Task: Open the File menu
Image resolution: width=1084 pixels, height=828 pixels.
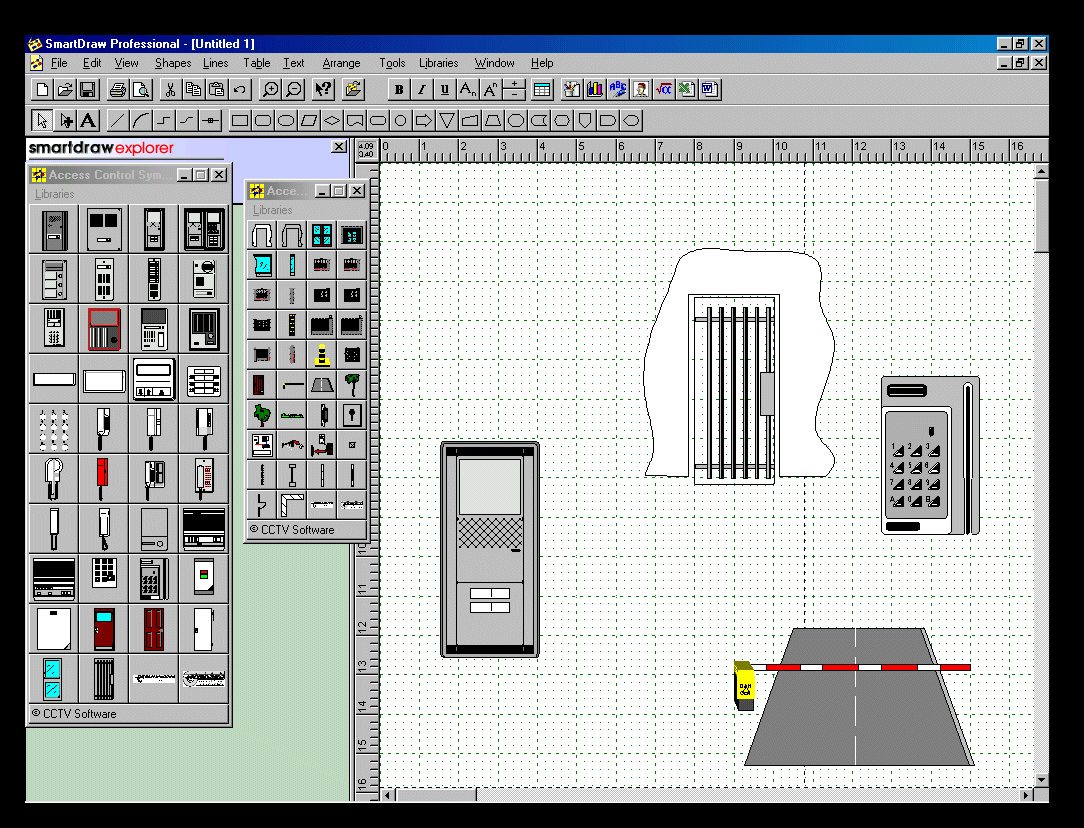Action: click(x=59, y=63)
